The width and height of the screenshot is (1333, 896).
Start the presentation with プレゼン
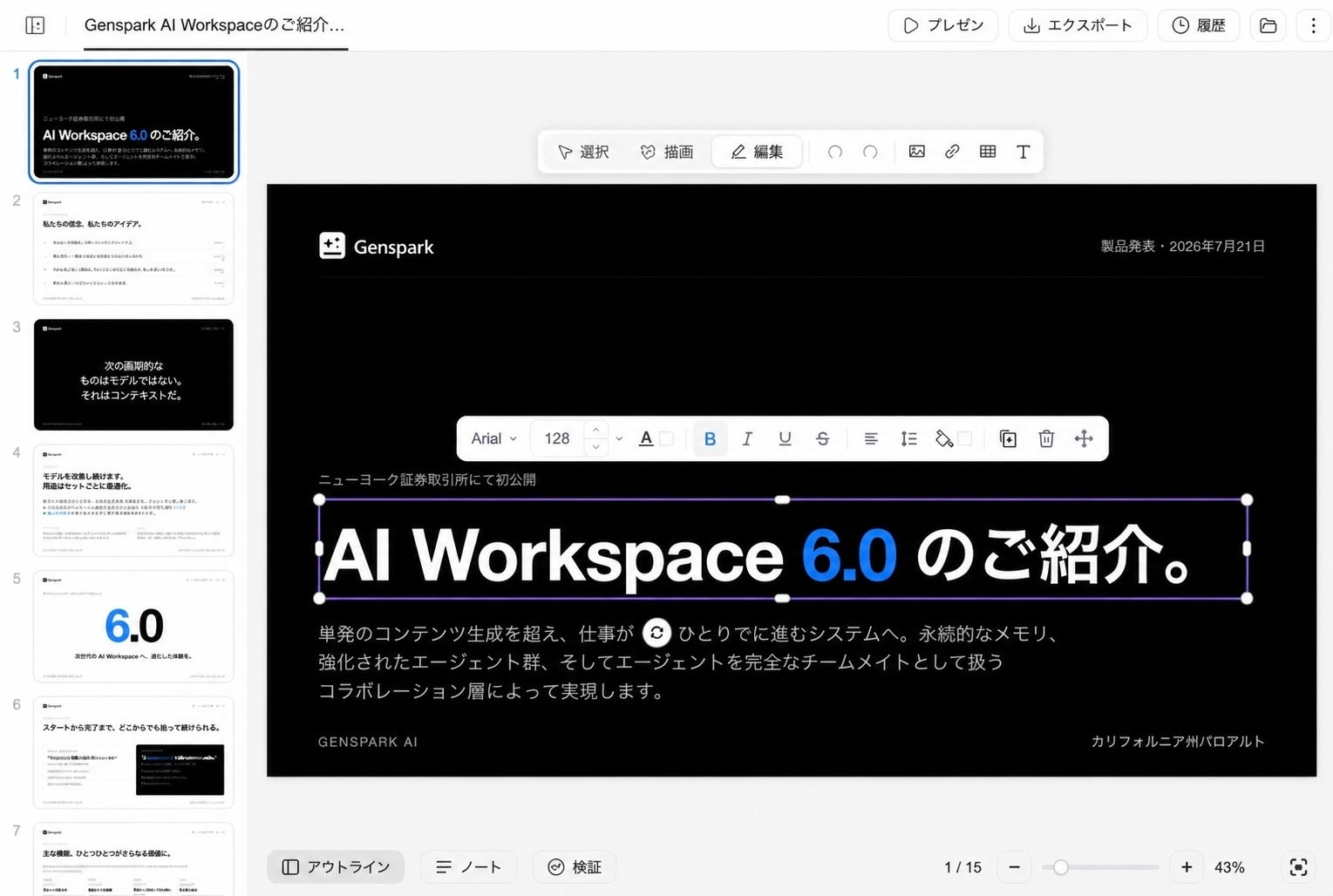(942, 25)
